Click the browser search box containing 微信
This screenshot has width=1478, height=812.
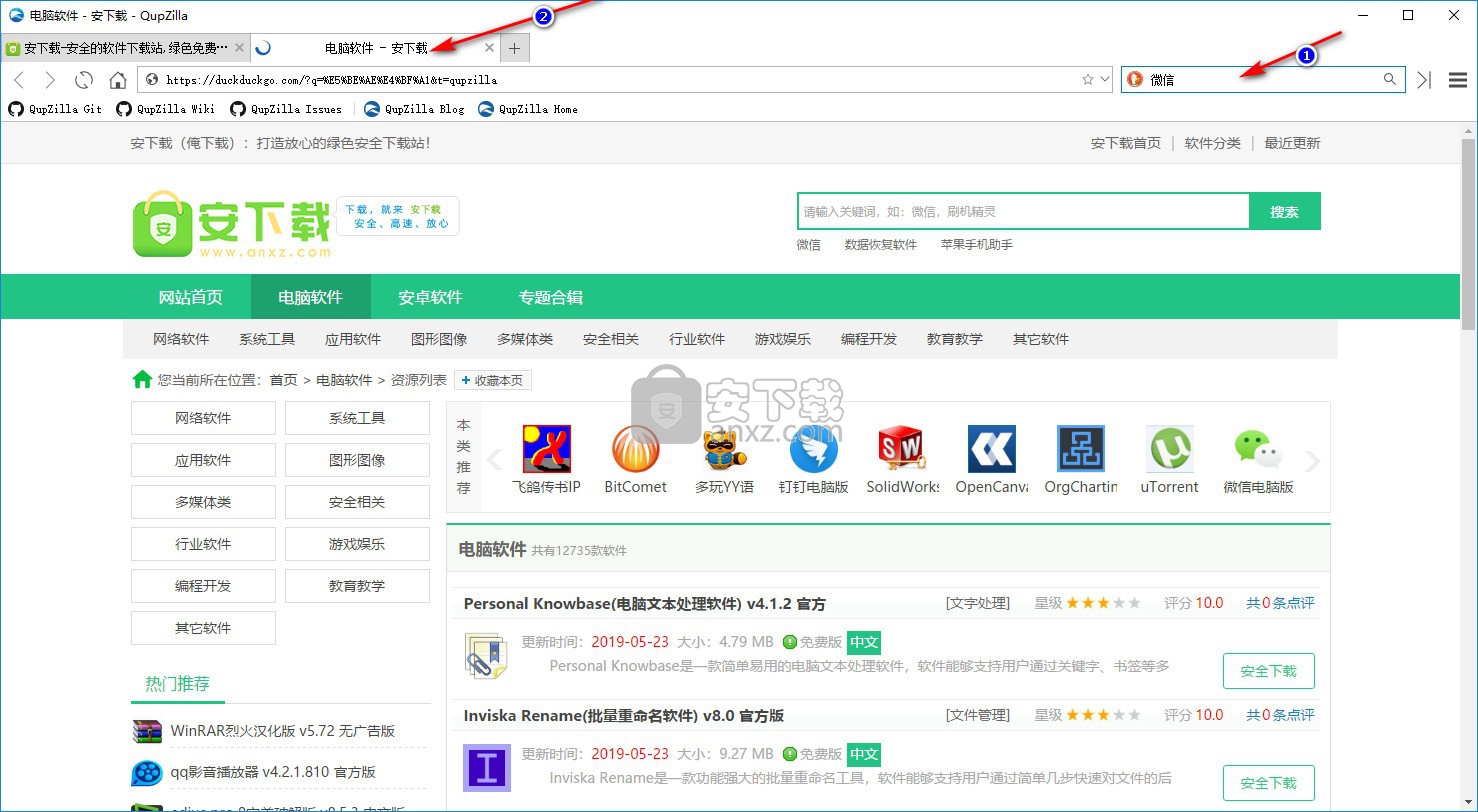pyautogui.click(x=1263, y=80)
